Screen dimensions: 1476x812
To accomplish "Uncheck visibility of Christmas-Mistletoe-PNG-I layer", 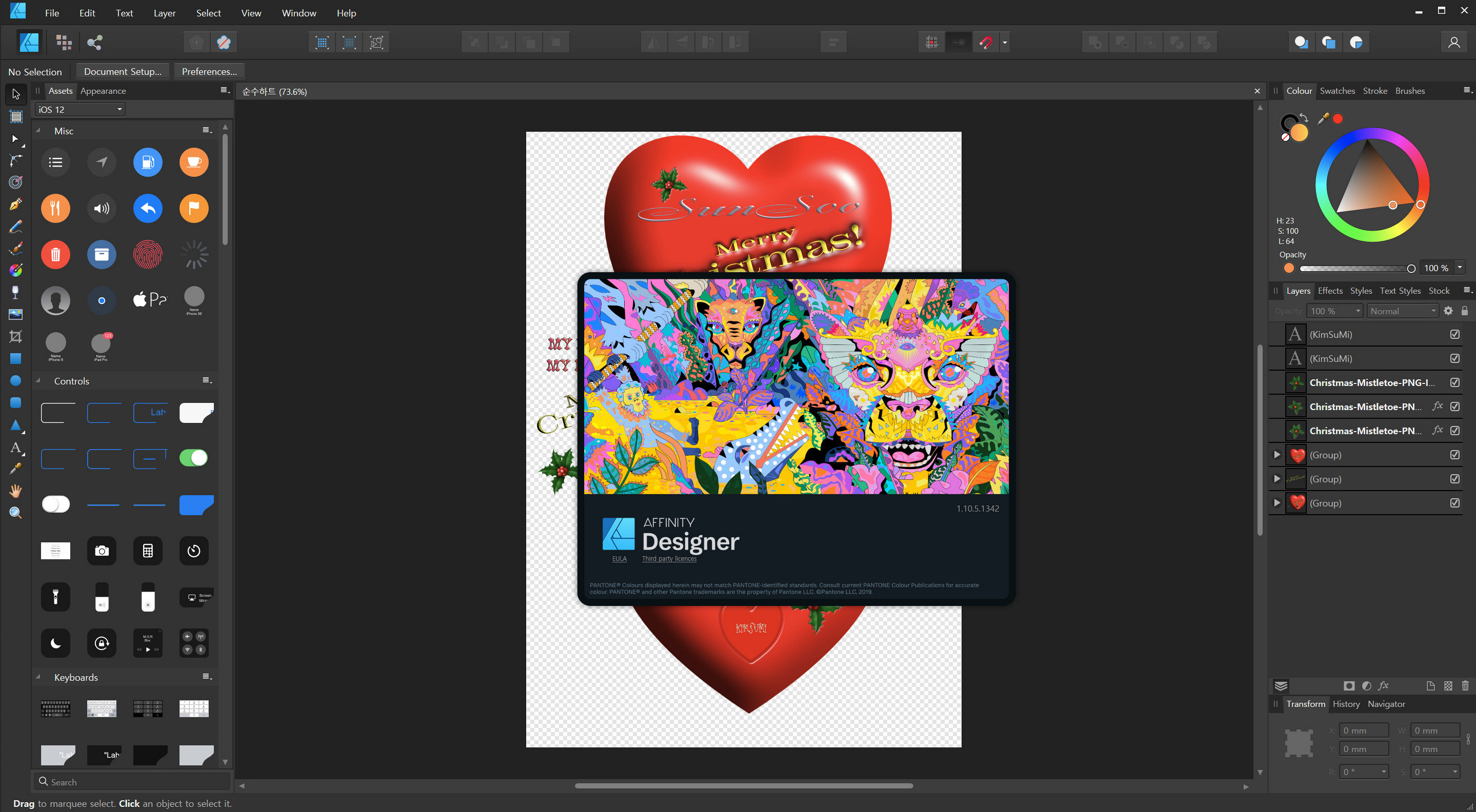I will 1455,382.
